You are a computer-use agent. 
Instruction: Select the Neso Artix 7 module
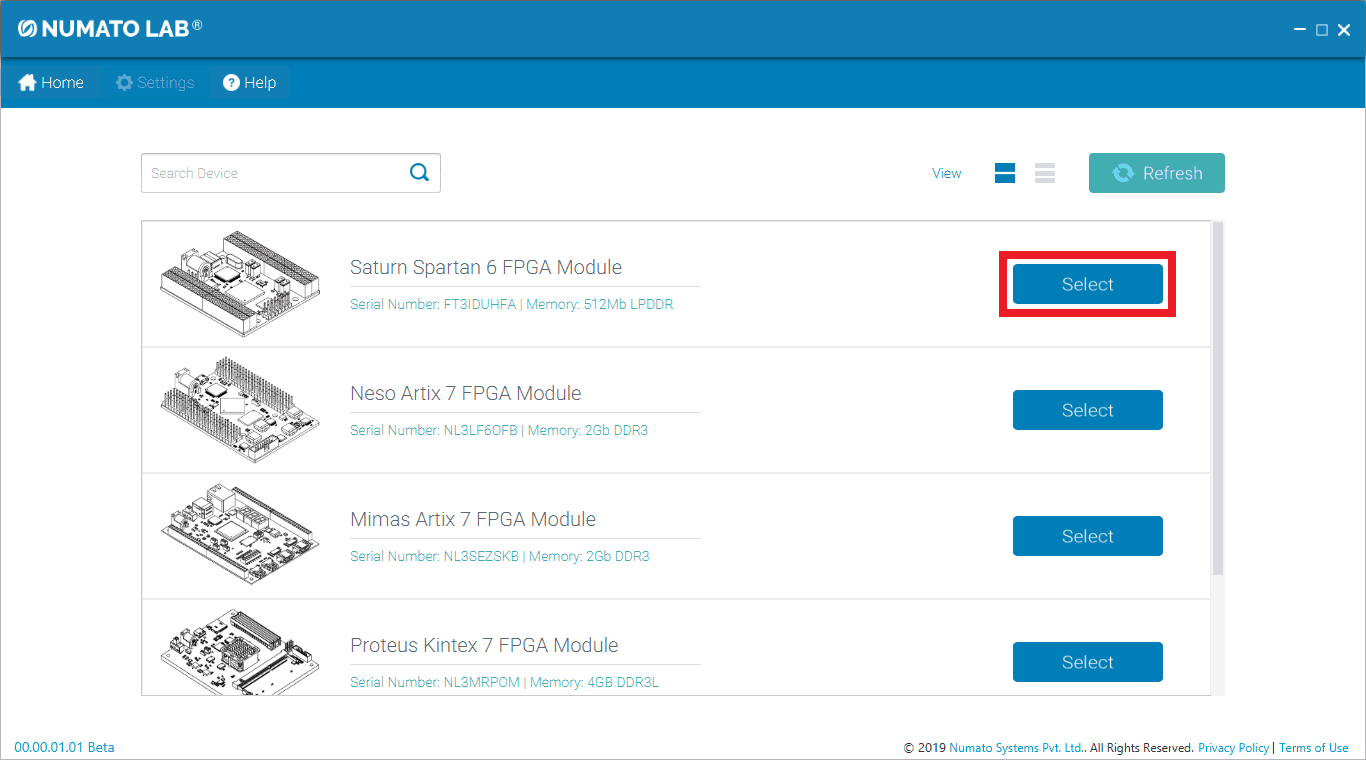[1087, 410]
